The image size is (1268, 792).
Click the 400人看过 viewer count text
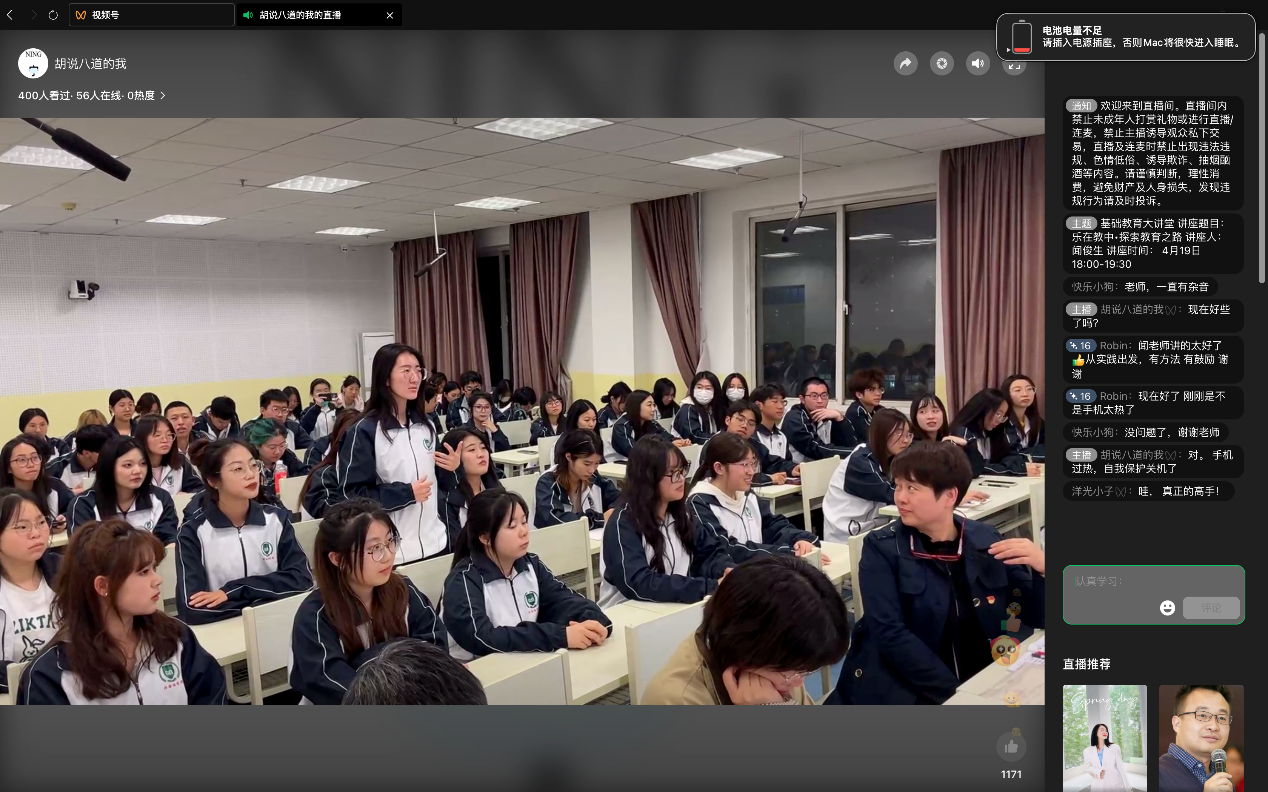tap(43, 96)
